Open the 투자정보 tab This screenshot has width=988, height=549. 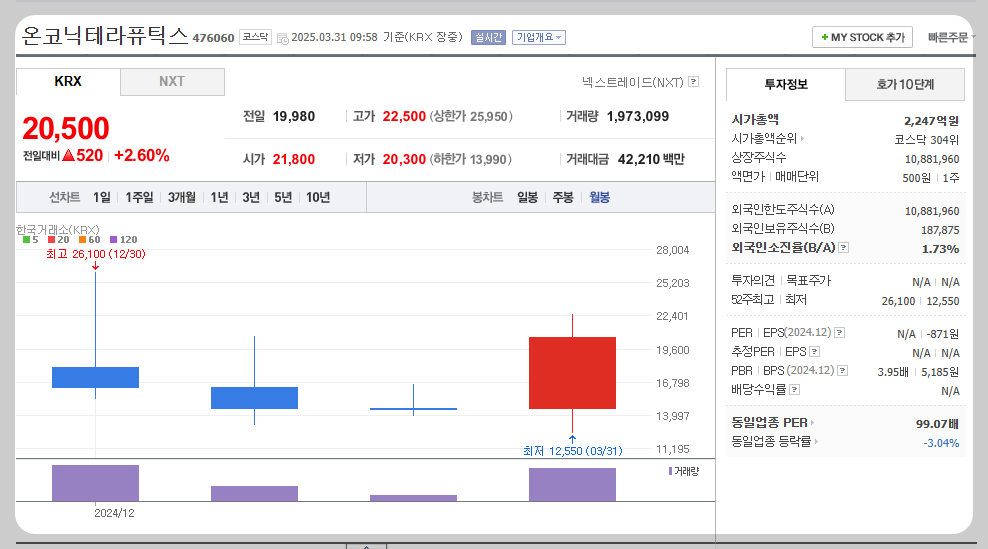(786, 84)
